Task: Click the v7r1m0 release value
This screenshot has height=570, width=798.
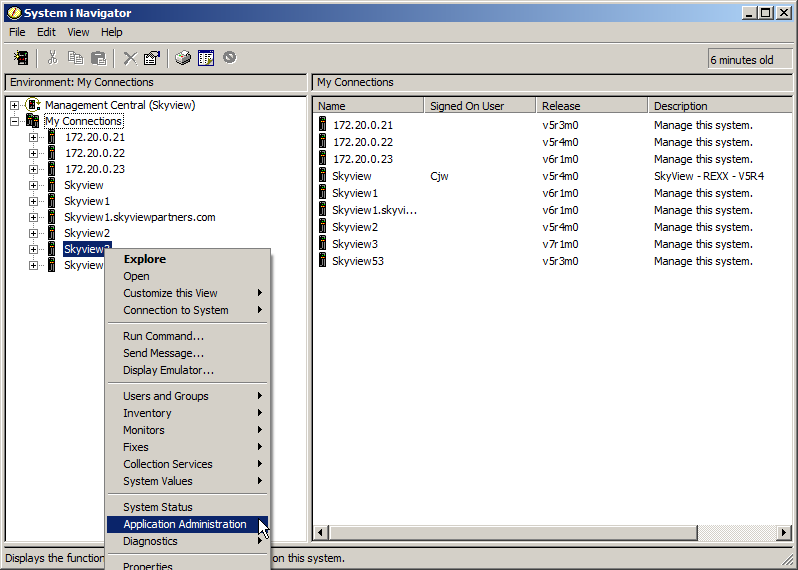Action: (x=560, y=244)
